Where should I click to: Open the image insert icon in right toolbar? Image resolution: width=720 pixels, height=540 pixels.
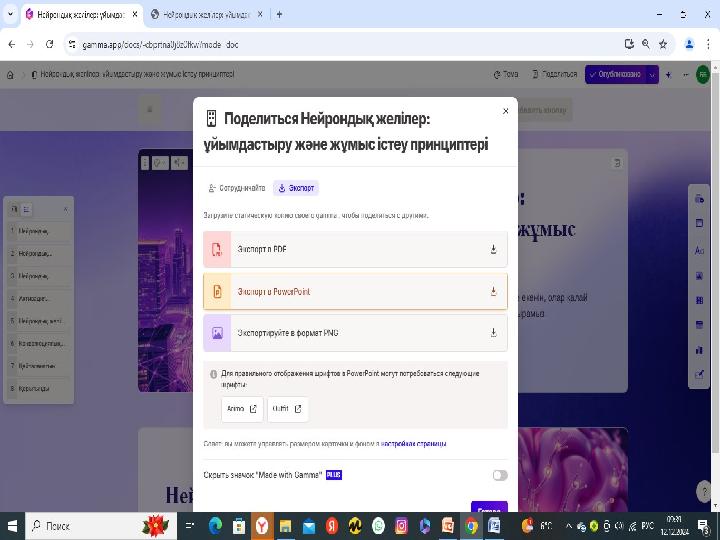699,276
